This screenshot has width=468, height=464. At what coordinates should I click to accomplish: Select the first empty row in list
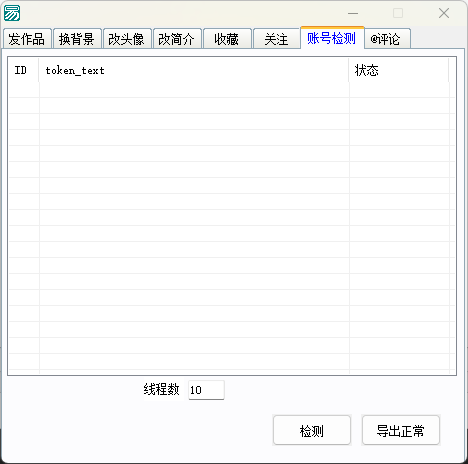point(232,90)
